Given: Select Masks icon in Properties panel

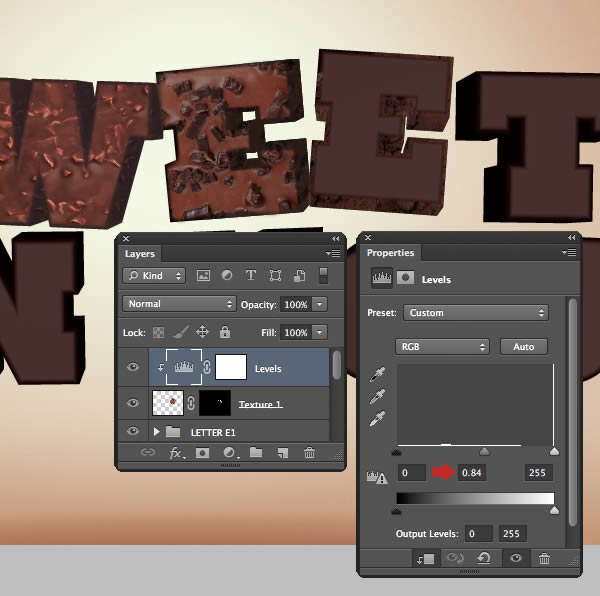Looking at the screenshot, I should [405, 278].
